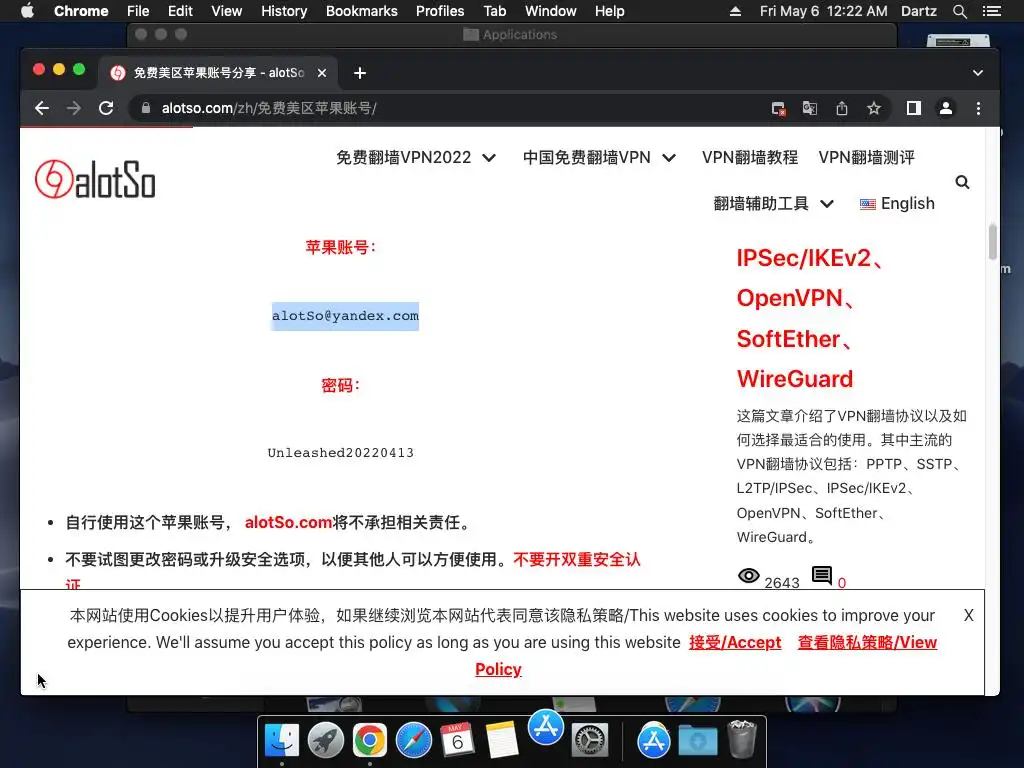This screenshot has width=1024, height=768.
Task: Open Finder from the Dock
Action: point(282,741)
